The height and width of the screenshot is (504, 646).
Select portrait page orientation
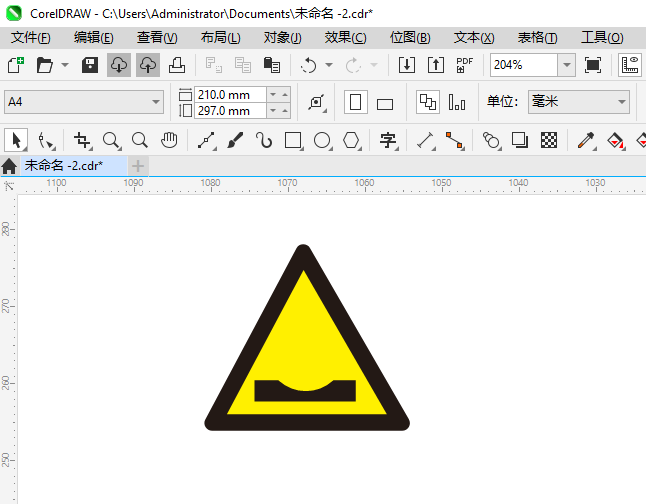coord(356,102)
